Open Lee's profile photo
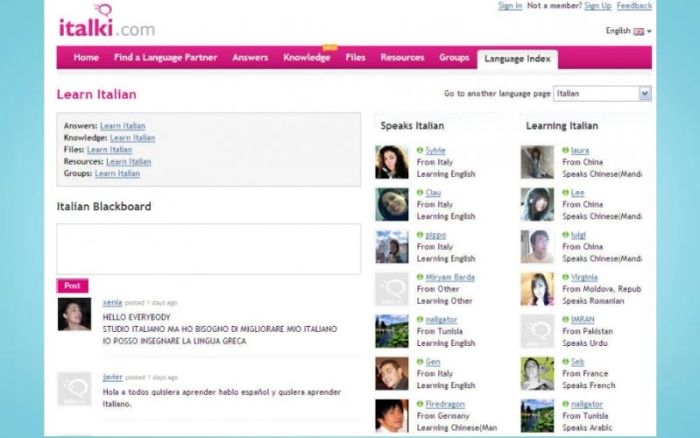This screenshot has width=700, height=438. coord(537,204)
